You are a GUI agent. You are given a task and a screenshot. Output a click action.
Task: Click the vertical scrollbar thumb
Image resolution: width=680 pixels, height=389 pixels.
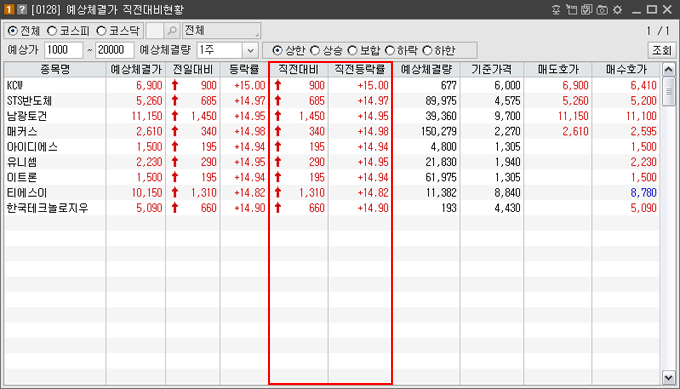click(x=668, y=92)
